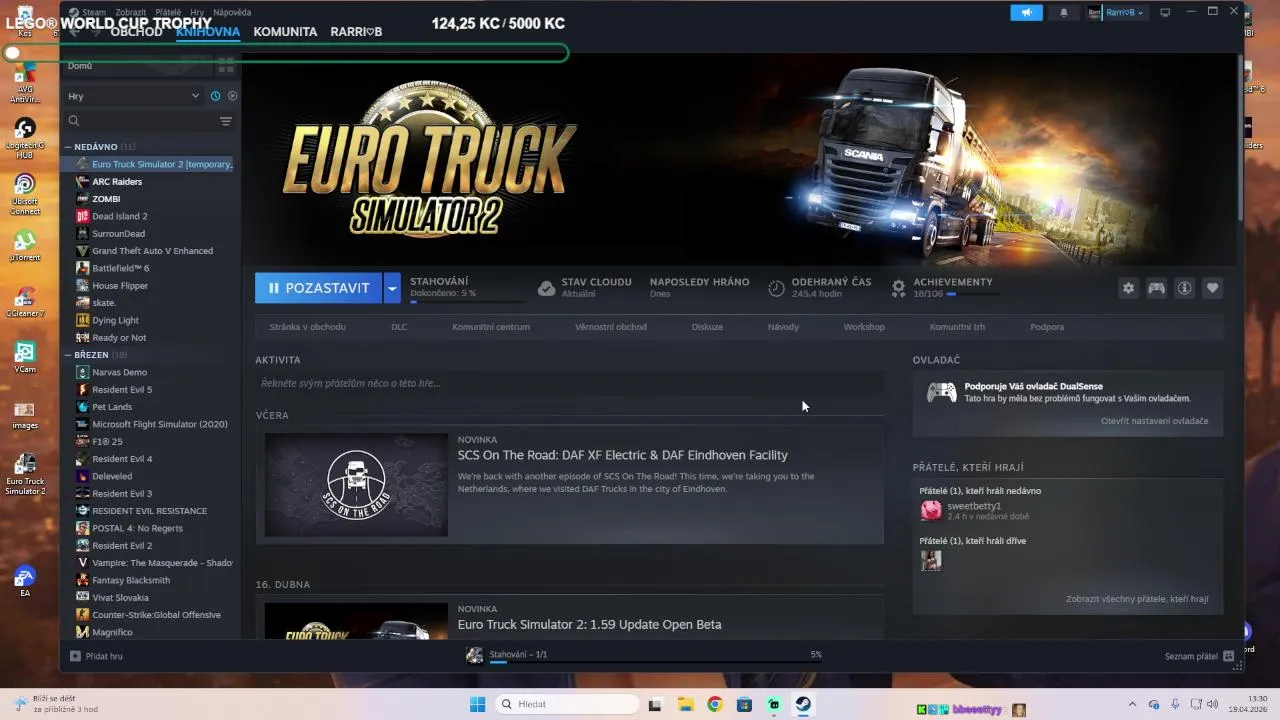Click the Pet Lands game icon

pyautogui.click(x=83, y=407)
